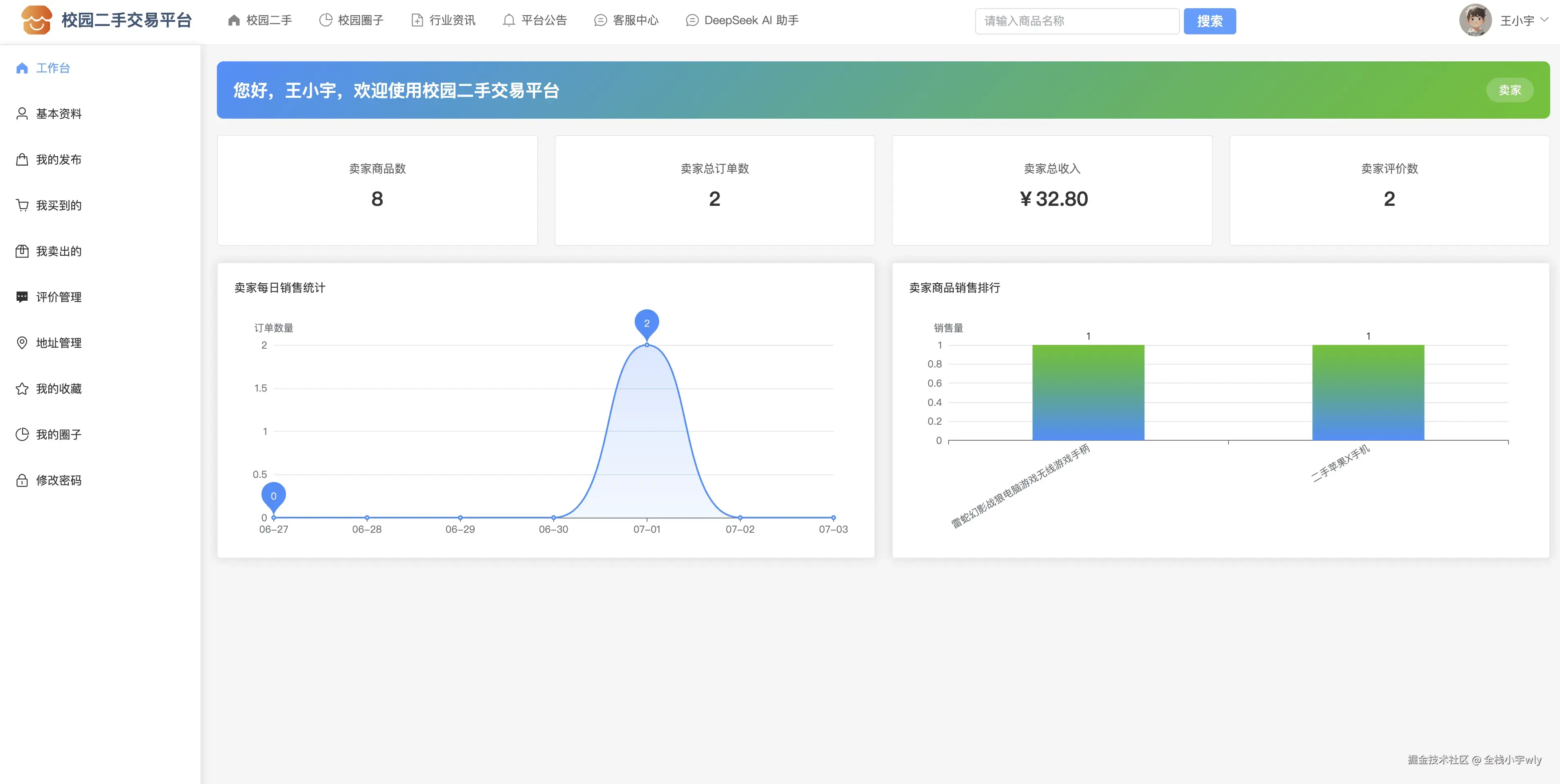The height and width of the screenshot is (784, 1560).
Task: Click the lock icon for 修改密码
Action: [22, 480]
